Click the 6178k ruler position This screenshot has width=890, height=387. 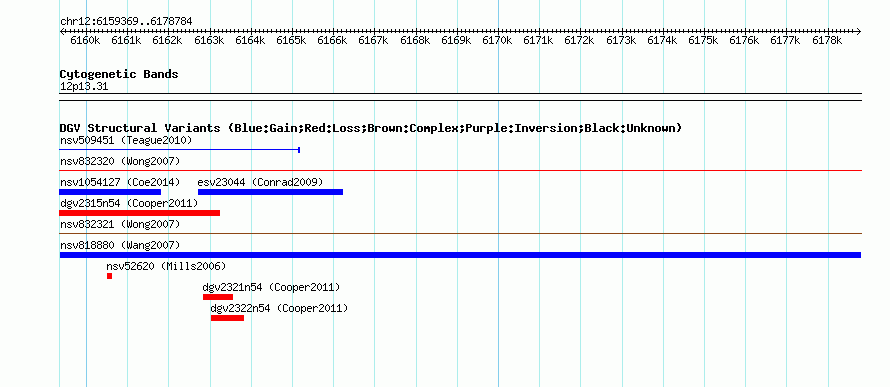tap(828, 40)
